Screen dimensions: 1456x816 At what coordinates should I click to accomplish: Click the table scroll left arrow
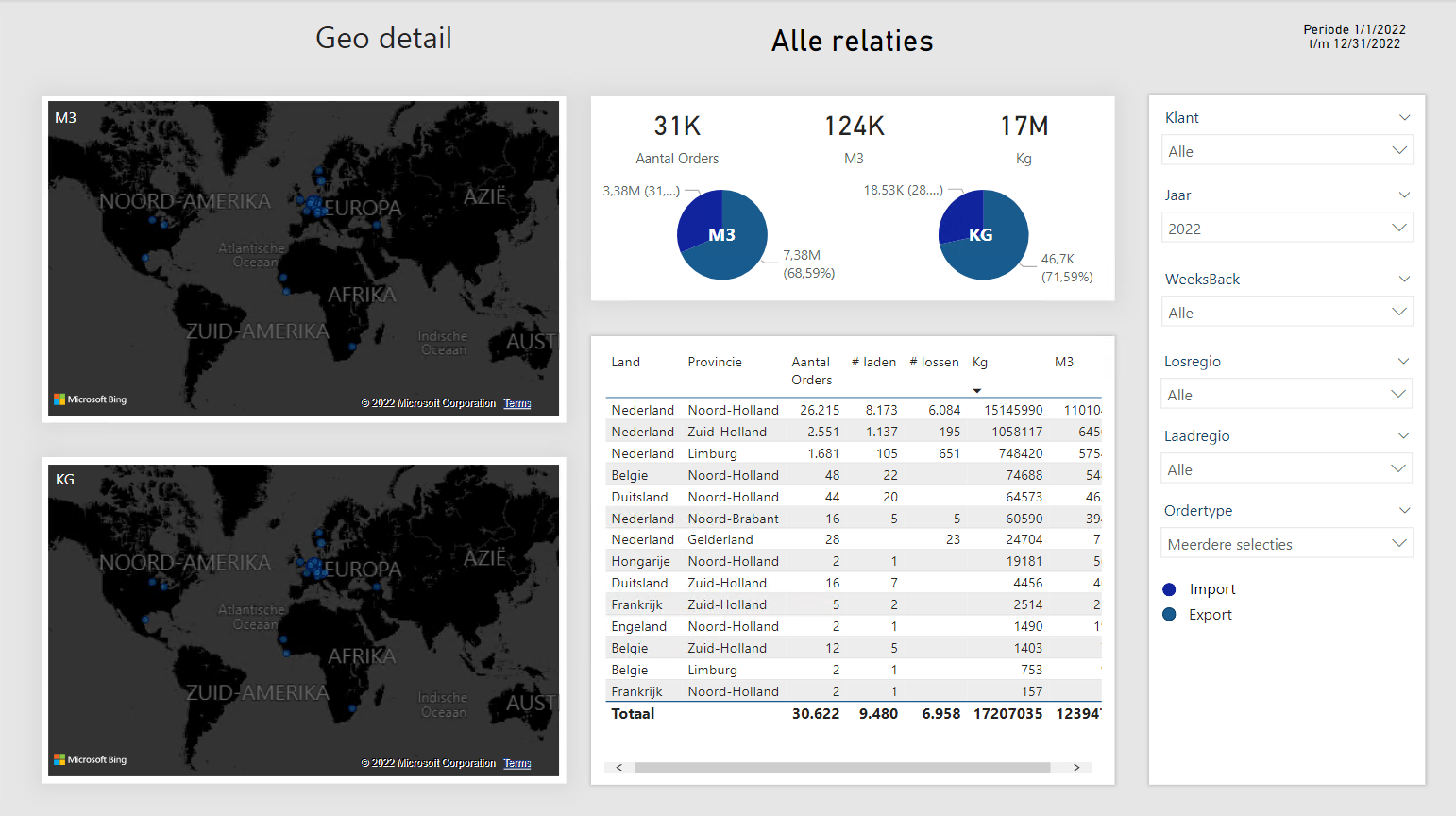619,768
